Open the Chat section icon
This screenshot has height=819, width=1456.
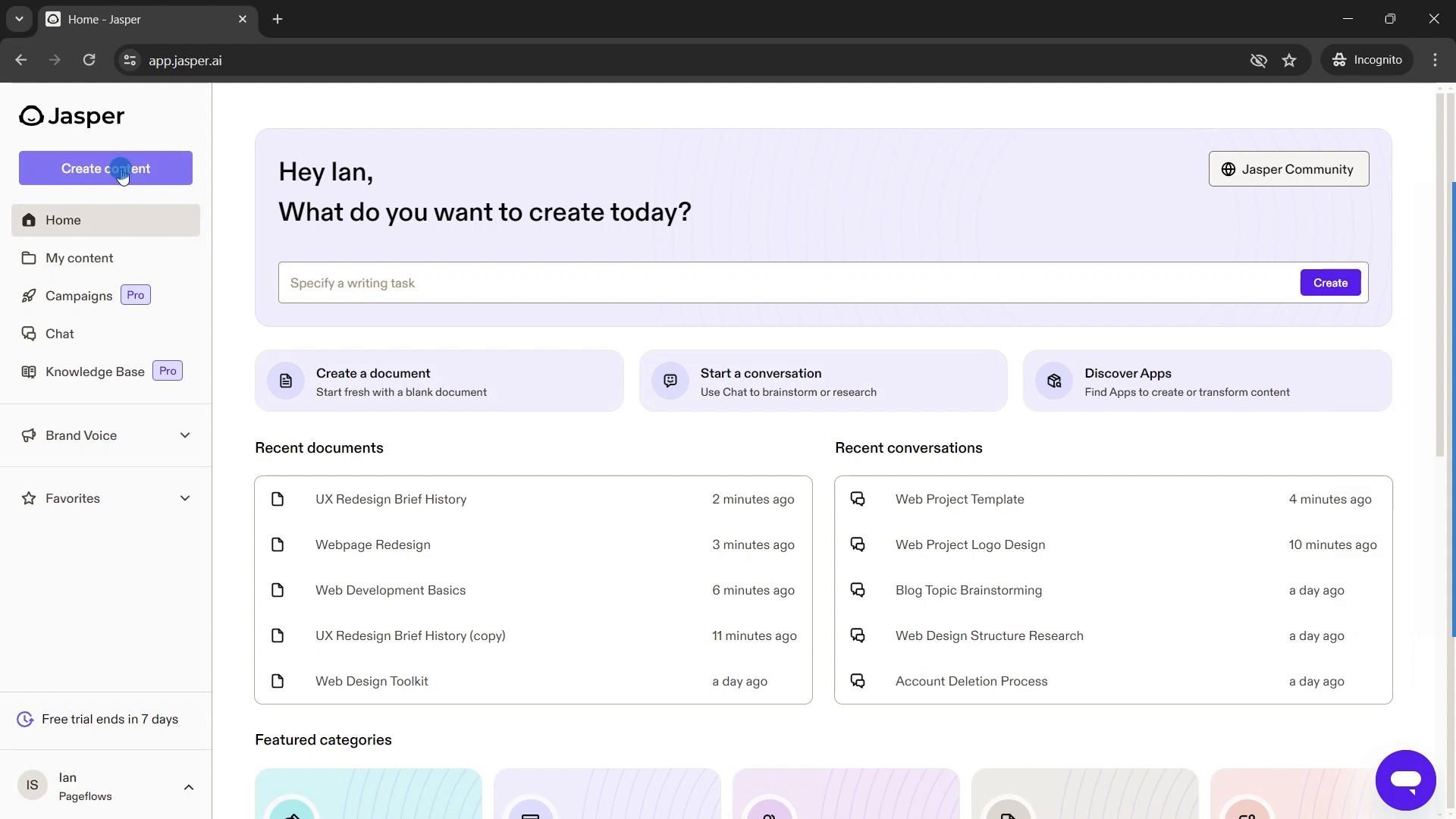[27, 333]
